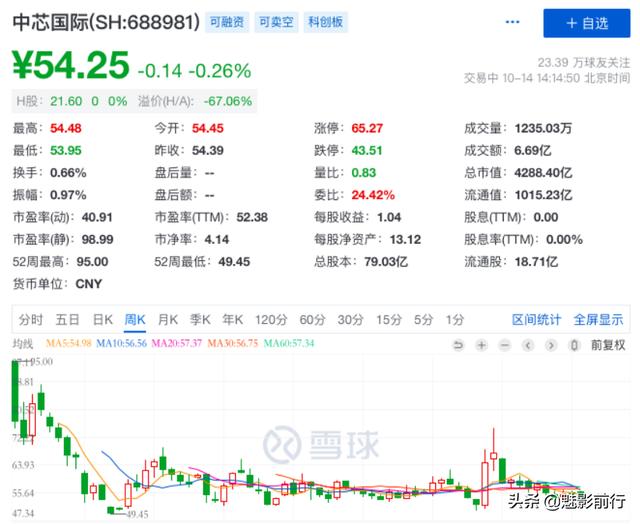Toggle the MA5:54.98 moving average line
Viewport: 640px width, 524px height.
click(x=69, y=343)
